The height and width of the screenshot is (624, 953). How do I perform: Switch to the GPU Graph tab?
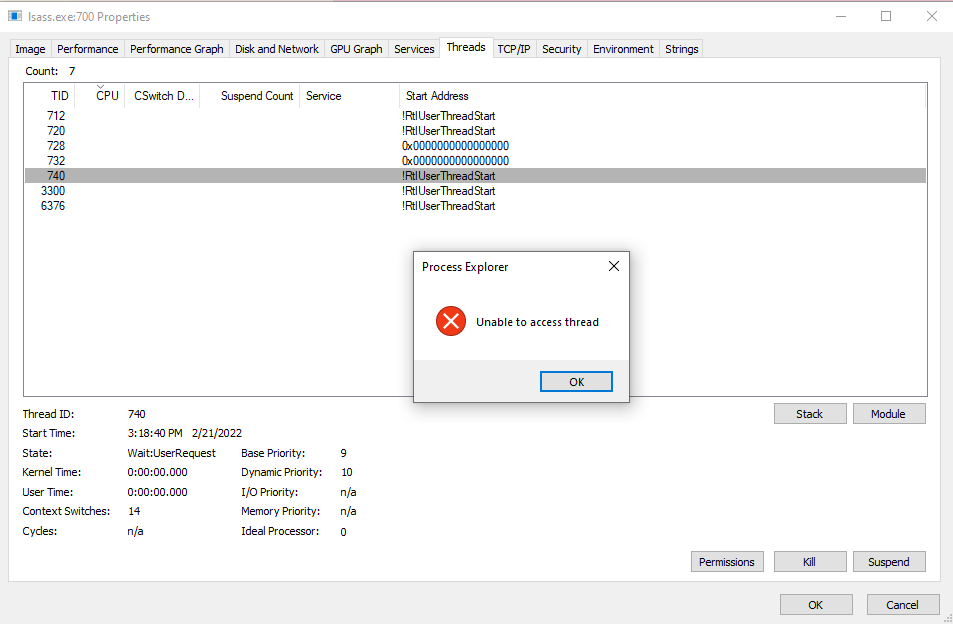(356, 49)
